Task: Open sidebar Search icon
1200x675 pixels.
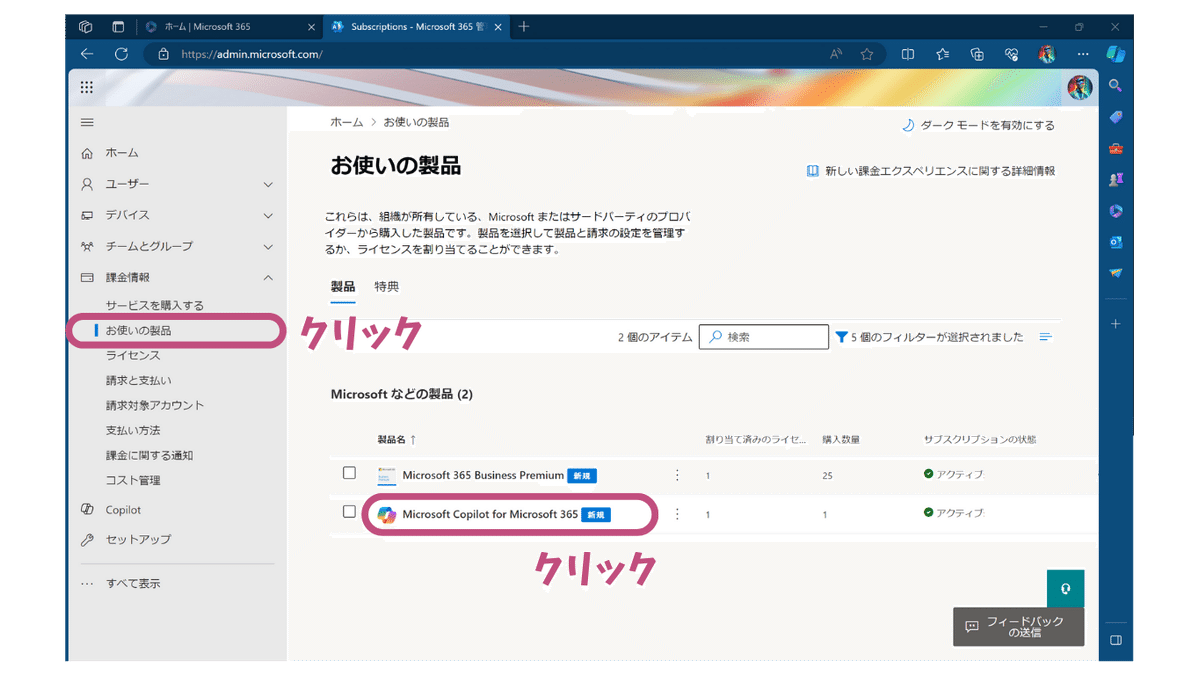Action: [x=1116, y=86]
